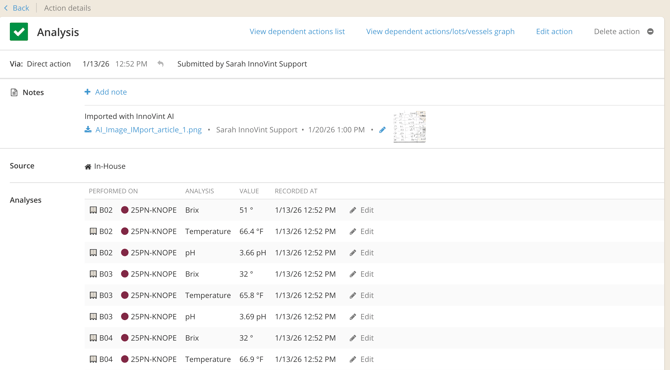The width and height of the screenshot is (670, 370).
Task: Edit the B02 Temperature 66.4 °F row
Action: (x=361, y=232)
